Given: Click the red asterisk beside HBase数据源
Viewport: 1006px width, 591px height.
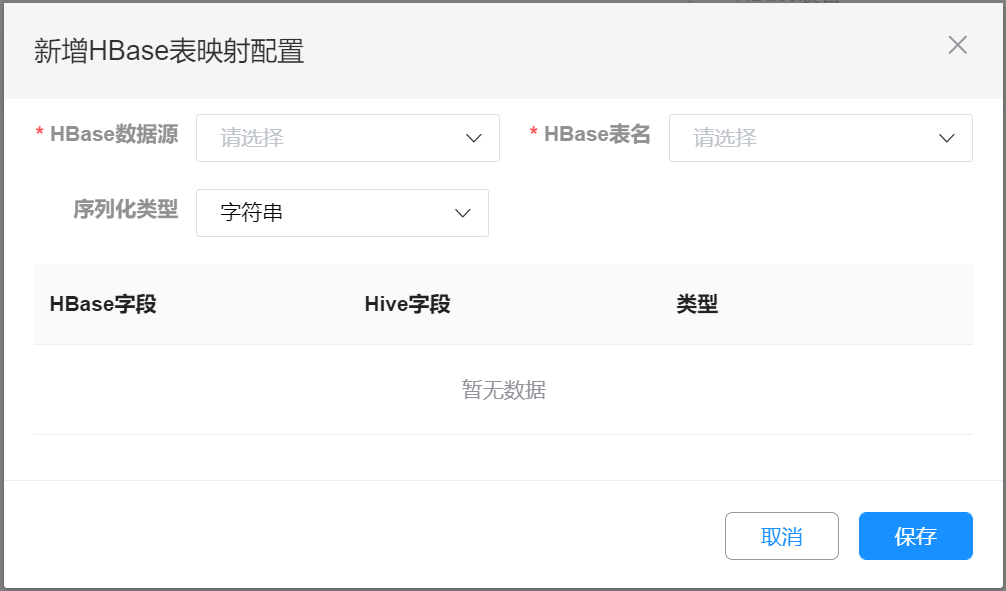Looking at the screenshot, I should pos(40,135).
